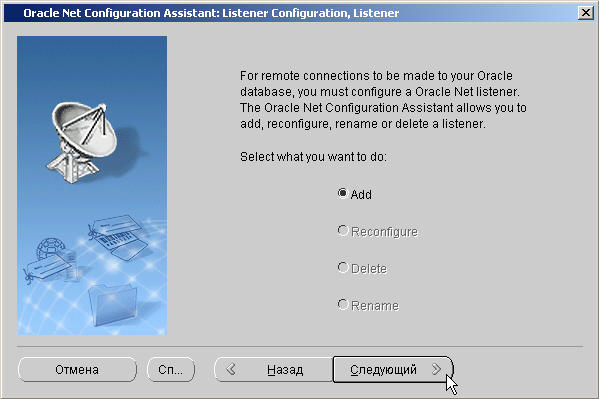Click the soccer ball globe illustration
This screenshot has width=599, height=399.
pos(50,249)
